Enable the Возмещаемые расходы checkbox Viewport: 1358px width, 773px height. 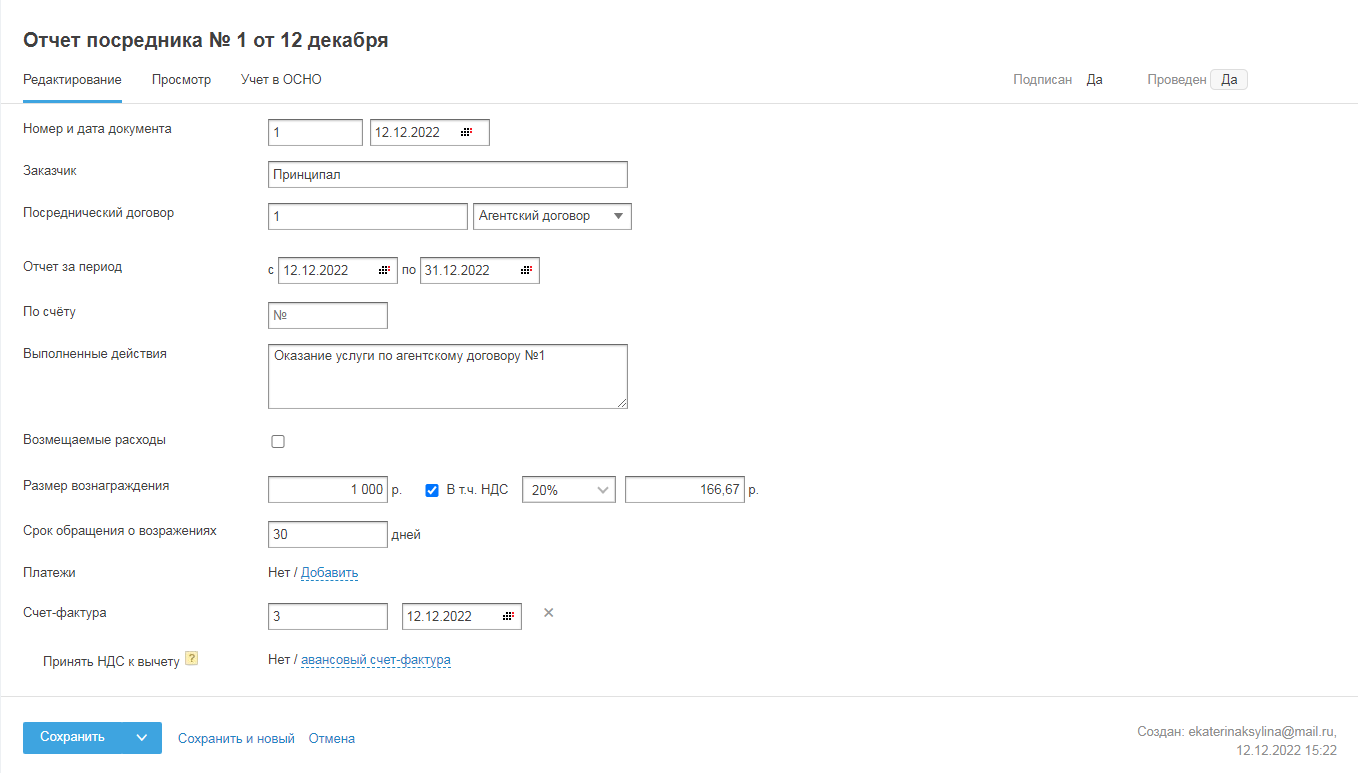coord(278,441)
